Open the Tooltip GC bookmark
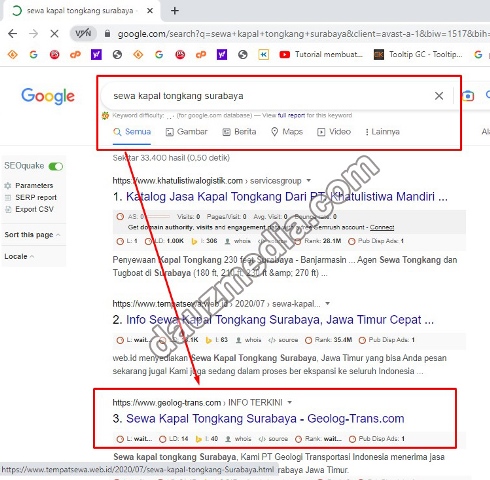This screenshot has height=480, width=490. tap(418, 54)
